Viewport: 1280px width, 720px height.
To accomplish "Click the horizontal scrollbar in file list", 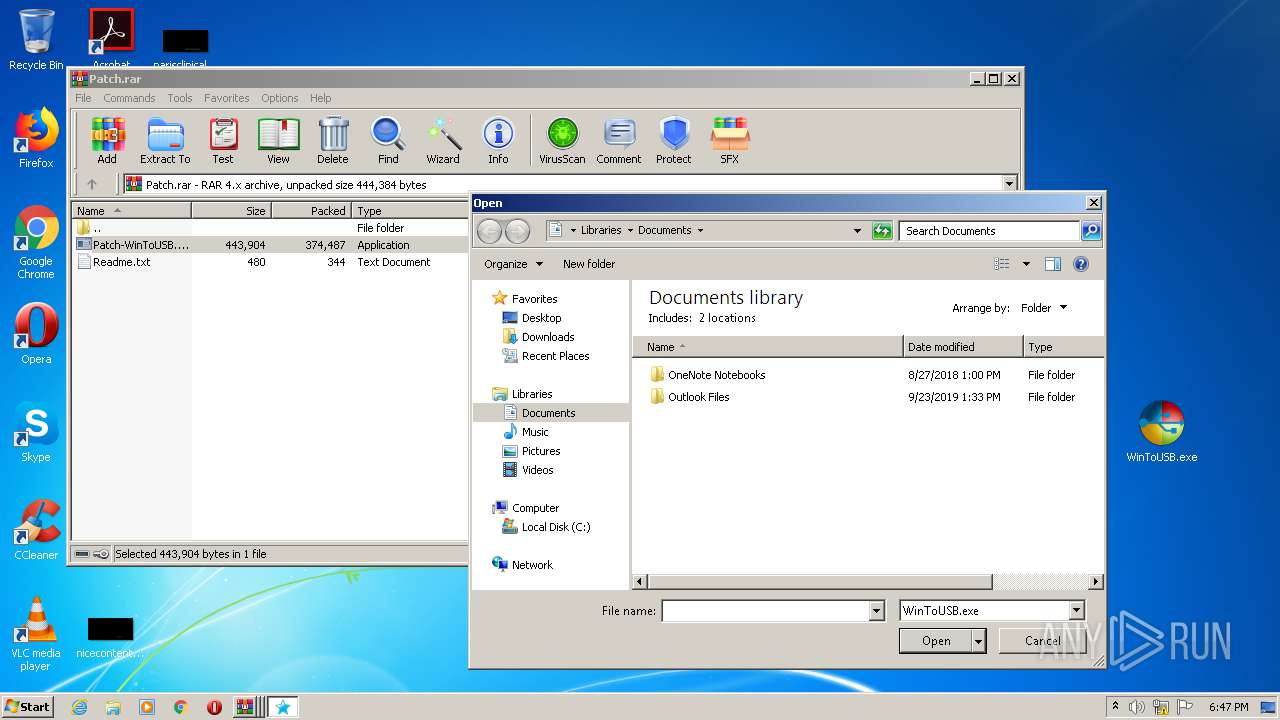I will click(820, 581).
